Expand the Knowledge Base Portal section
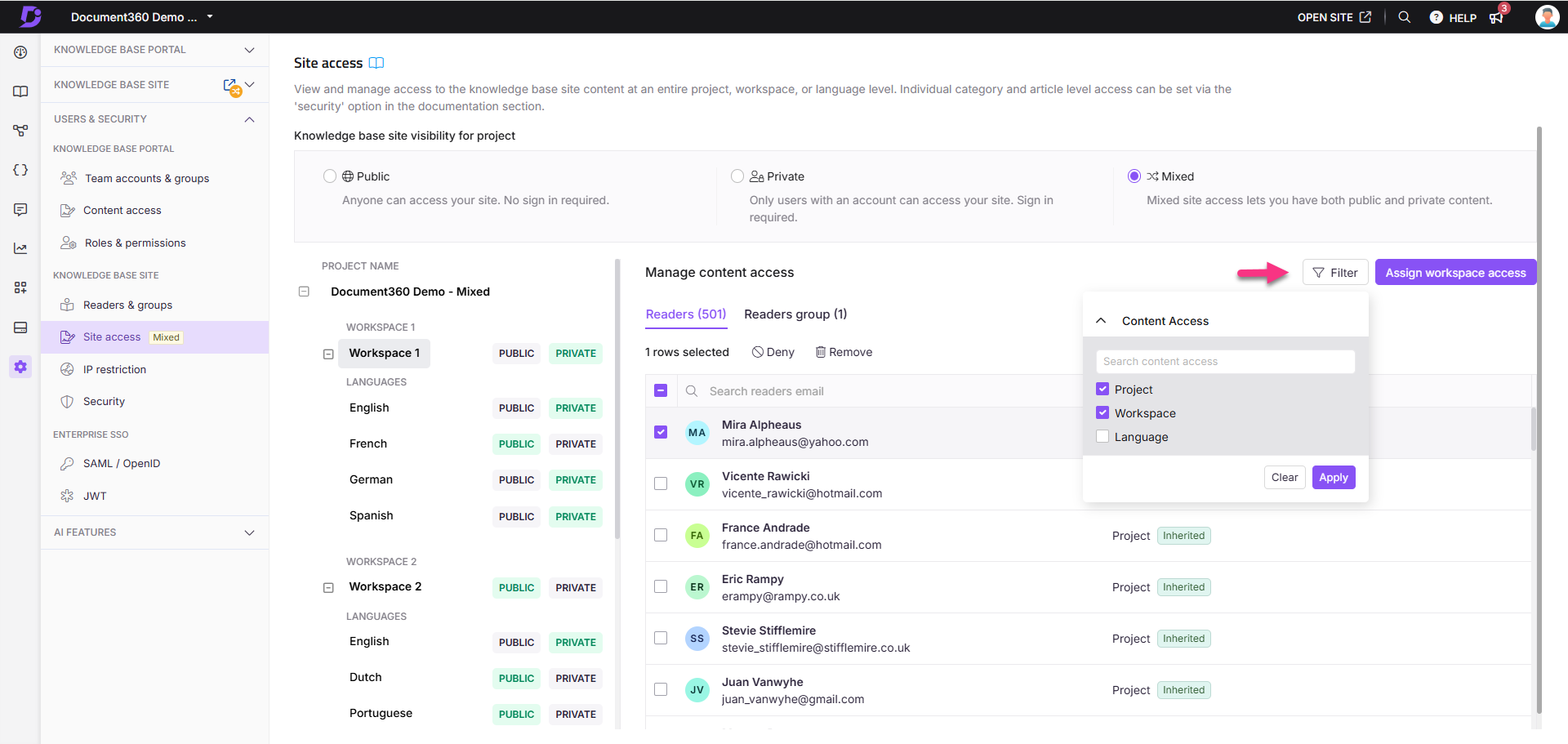Viewport: 1568px width, 744px height. pos(249,50)
